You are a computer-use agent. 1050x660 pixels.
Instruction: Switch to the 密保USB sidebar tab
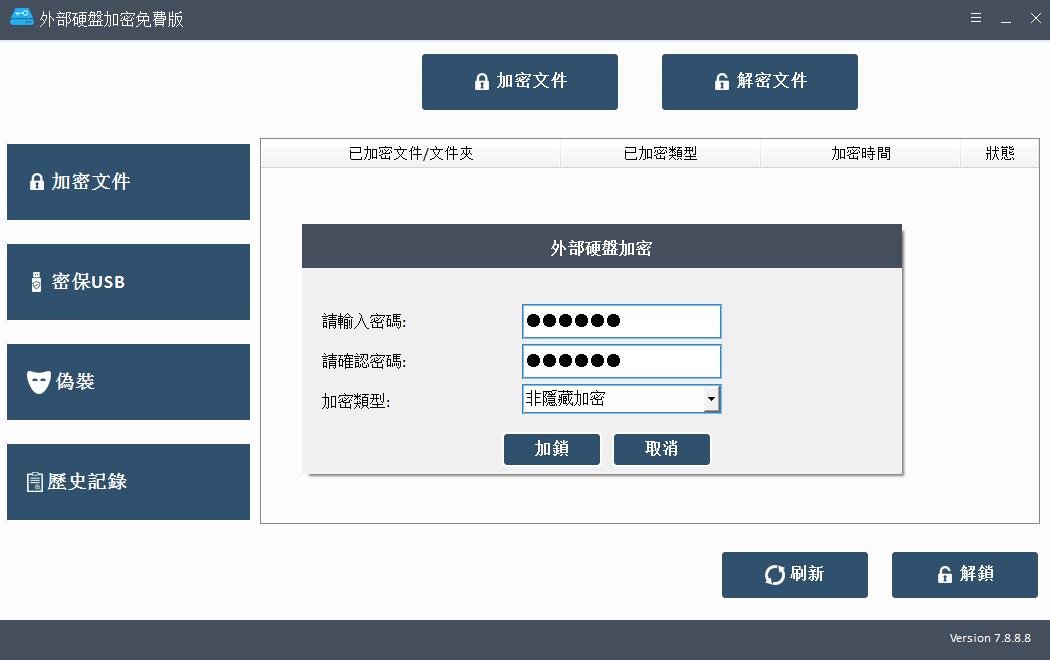129,282
